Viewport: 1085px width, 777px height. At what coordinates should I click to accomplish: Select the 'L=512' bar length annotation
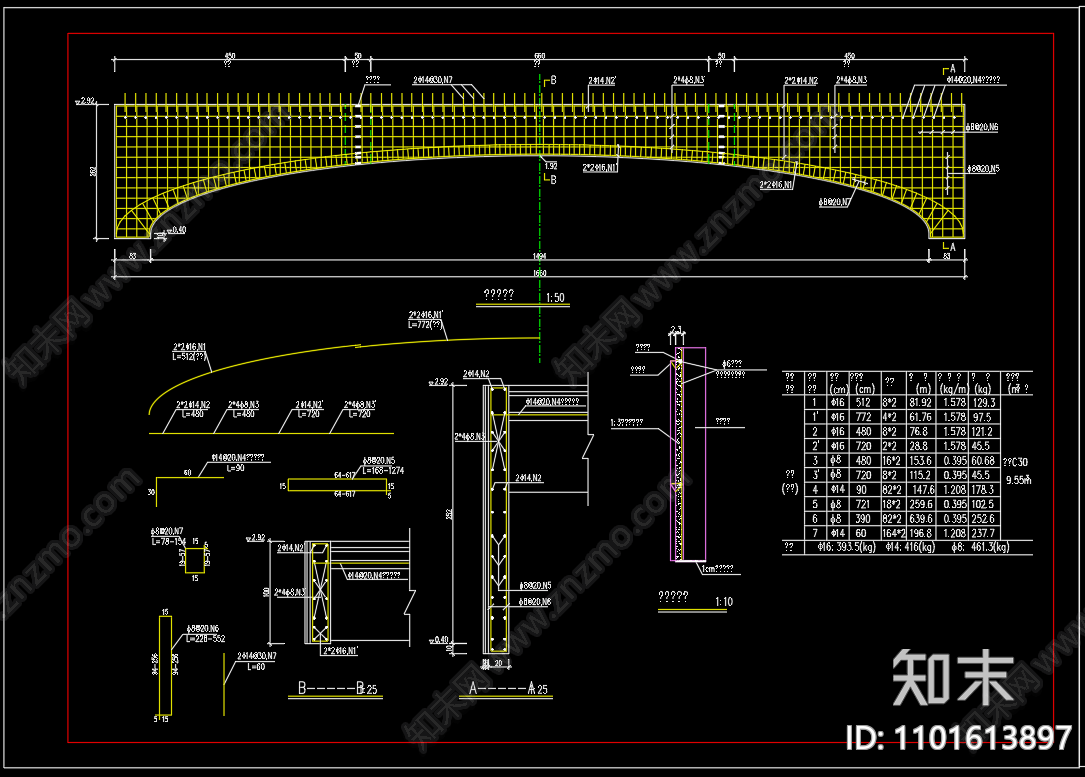(x=189, y=356)
